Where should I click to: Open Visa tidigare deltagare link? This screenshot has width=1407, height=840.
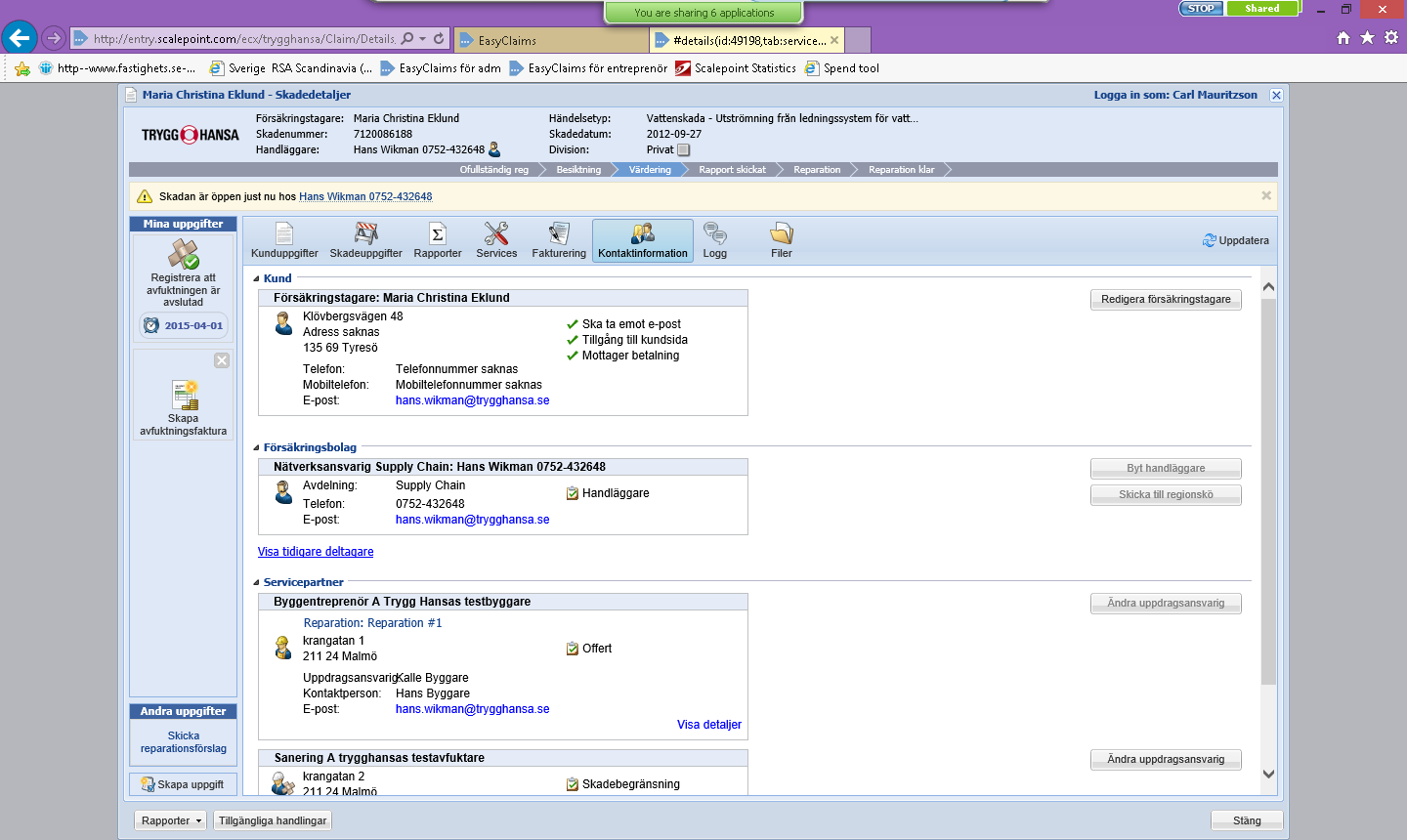point(316,552)
